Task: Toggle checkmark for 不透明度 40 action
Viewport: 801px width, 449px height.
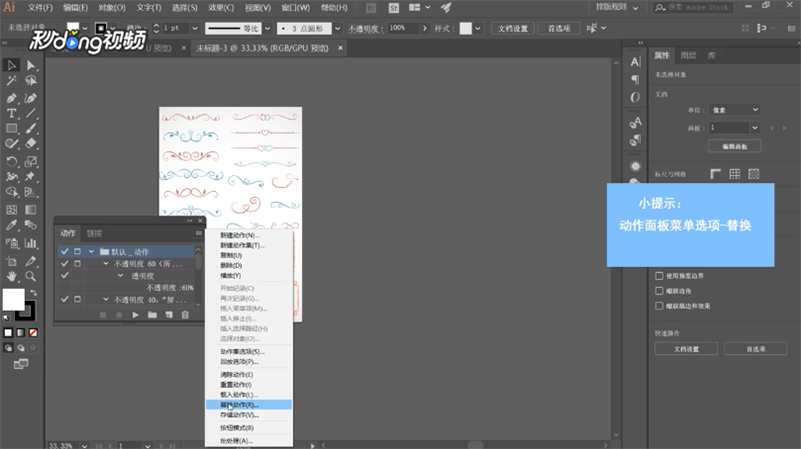Action: point(64,299)
